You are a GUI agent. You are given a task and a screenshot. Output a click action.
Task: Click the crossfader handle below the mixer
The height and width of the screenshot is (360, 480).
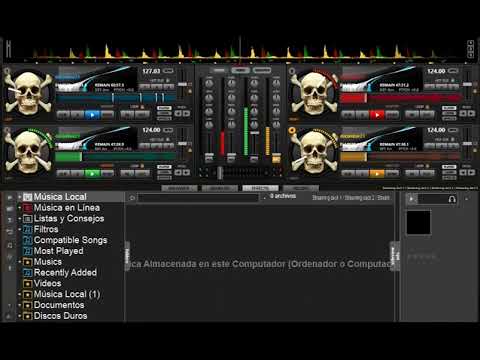(x=220, y=172)
